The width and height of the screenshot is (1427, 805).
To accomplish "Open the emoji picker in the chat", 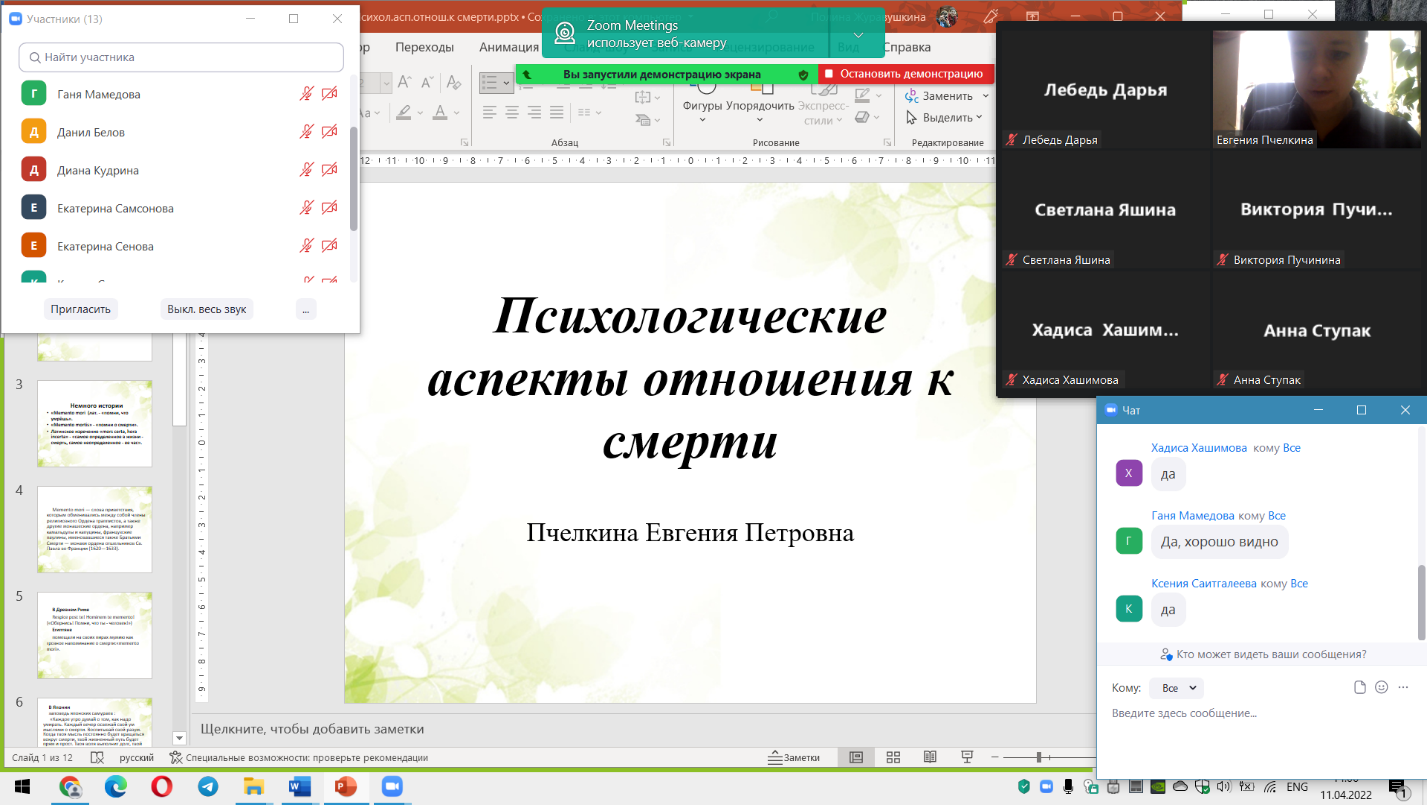I will click(1381, 687).
